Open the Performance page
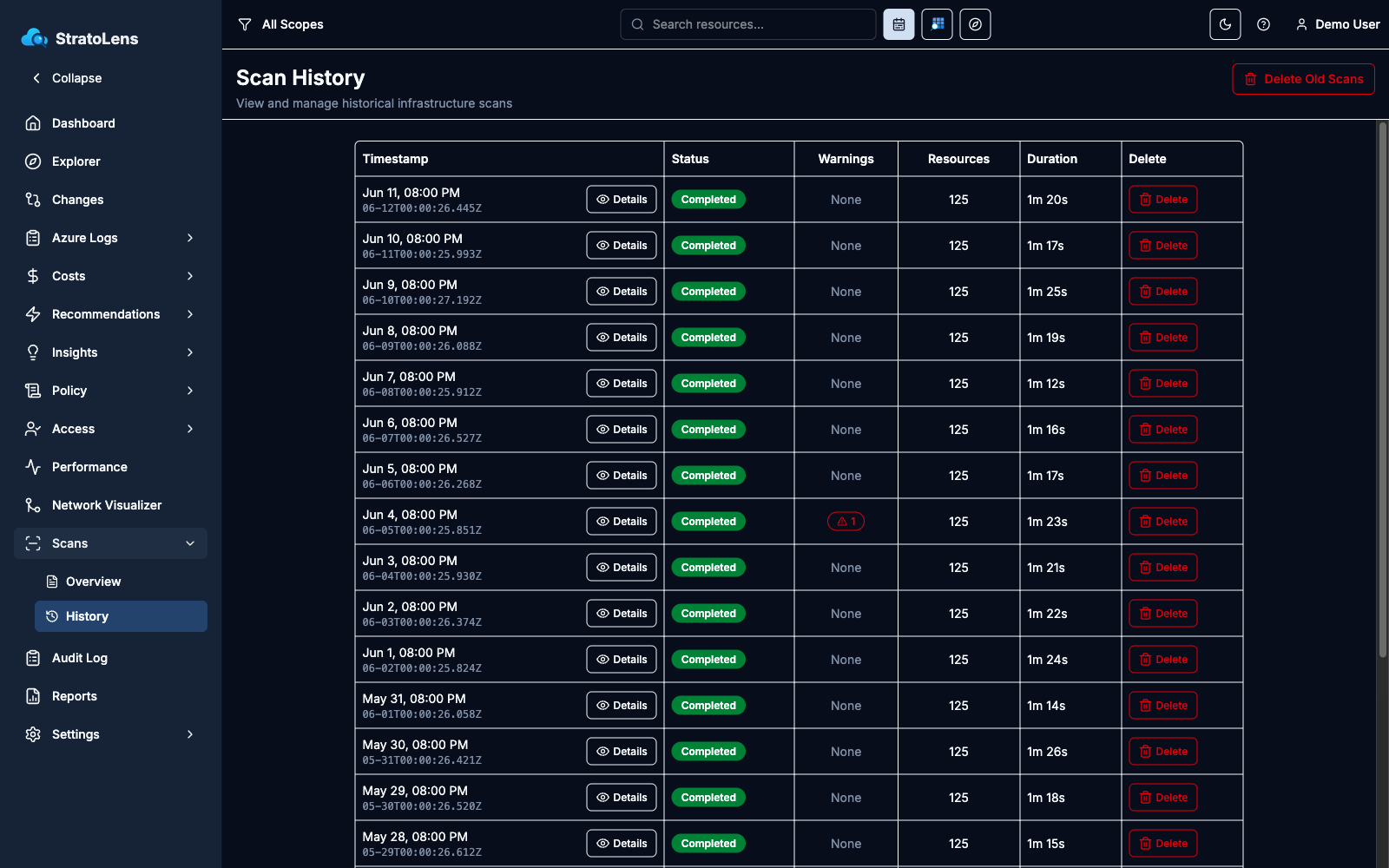The image size is (1389, 868). pos(111,467)
